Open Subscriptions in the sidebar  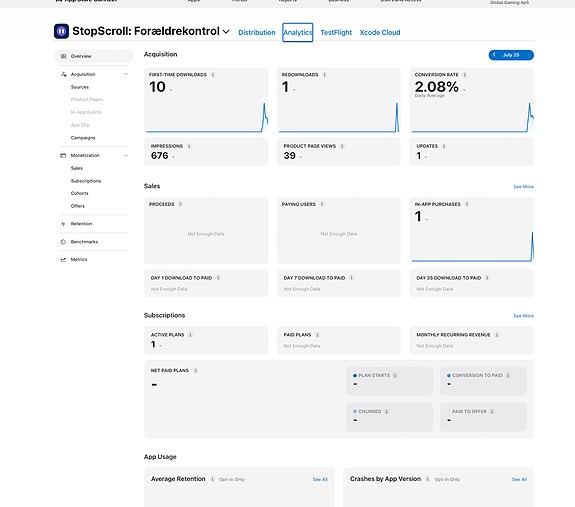click(x=86, y=181)
